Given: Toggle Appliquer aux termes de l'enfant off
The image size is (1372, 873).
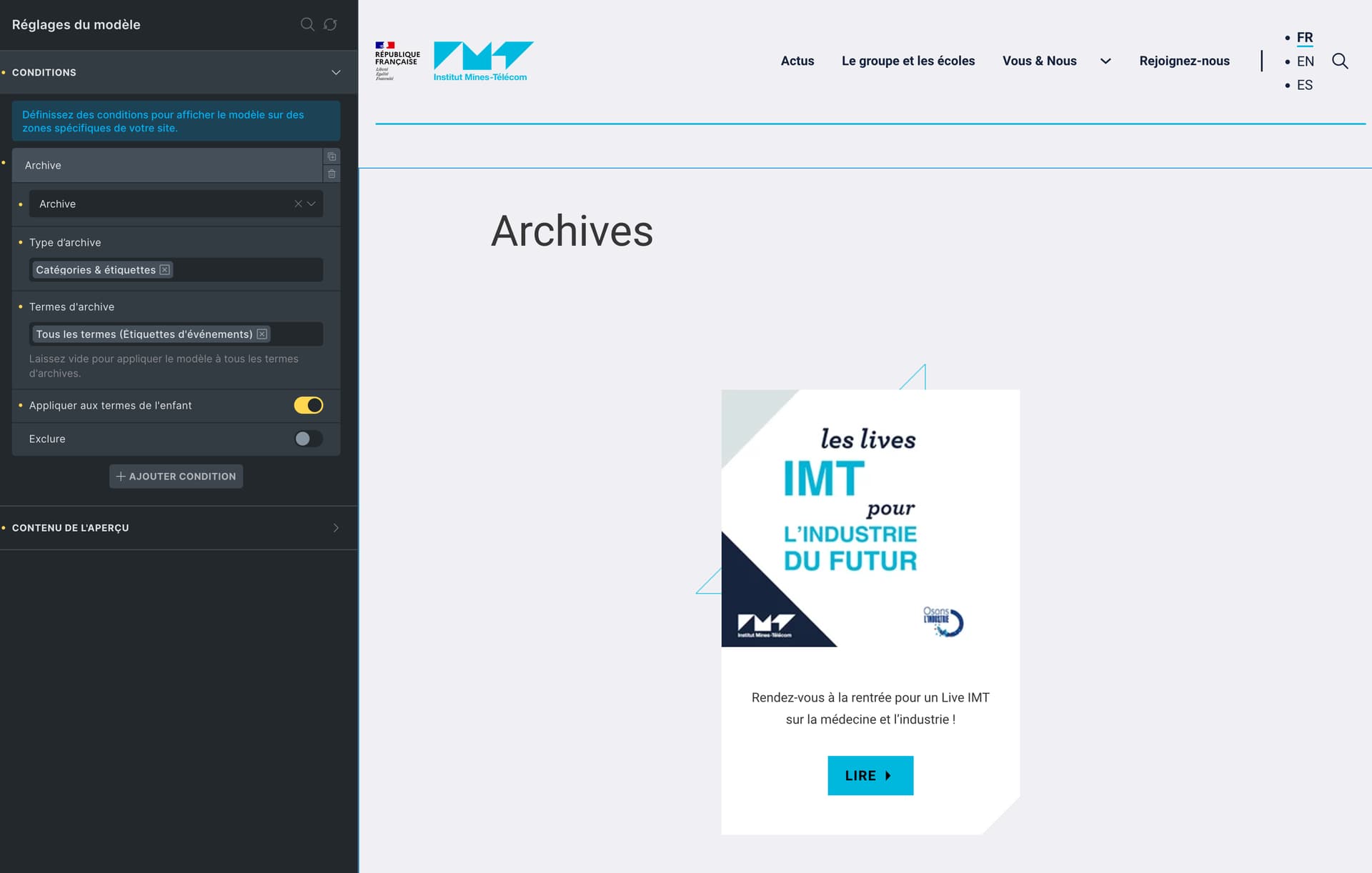Looking at the screenshot, I should 309,405.
